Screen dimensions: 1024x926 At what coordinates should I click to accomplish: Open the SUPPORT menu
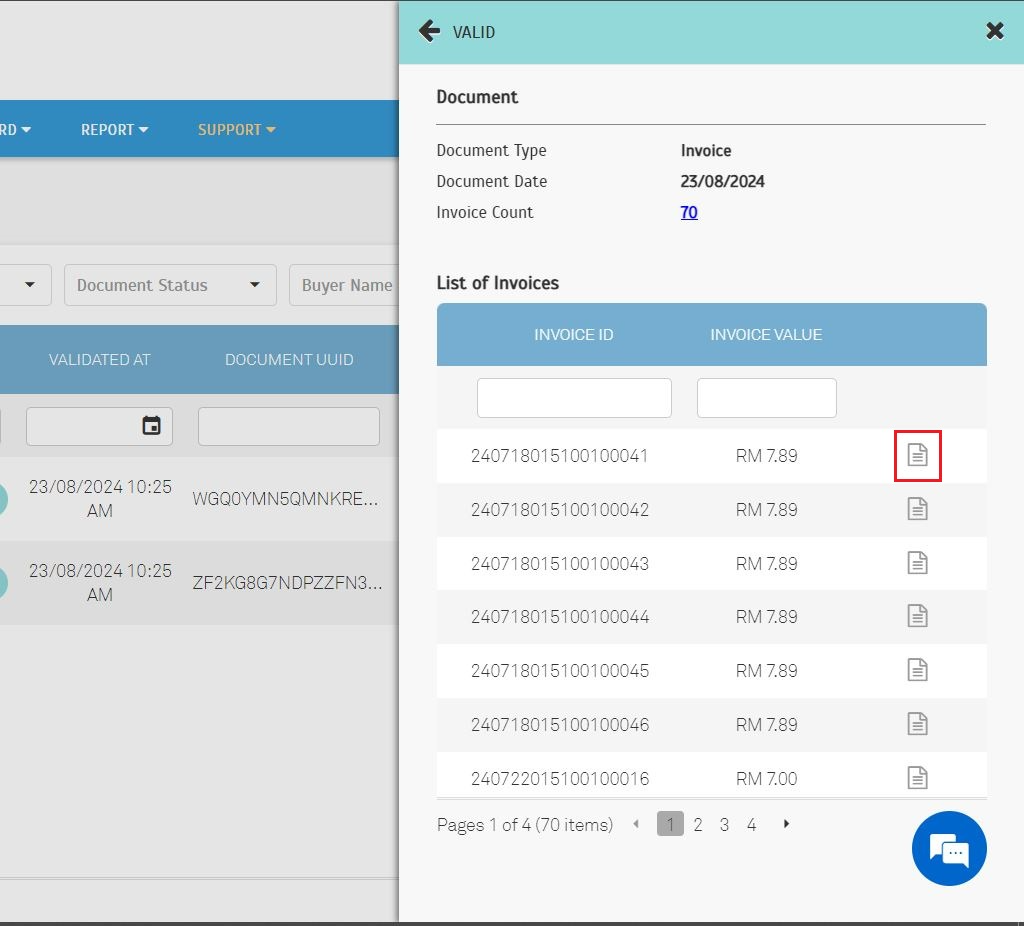pos(236,130)
